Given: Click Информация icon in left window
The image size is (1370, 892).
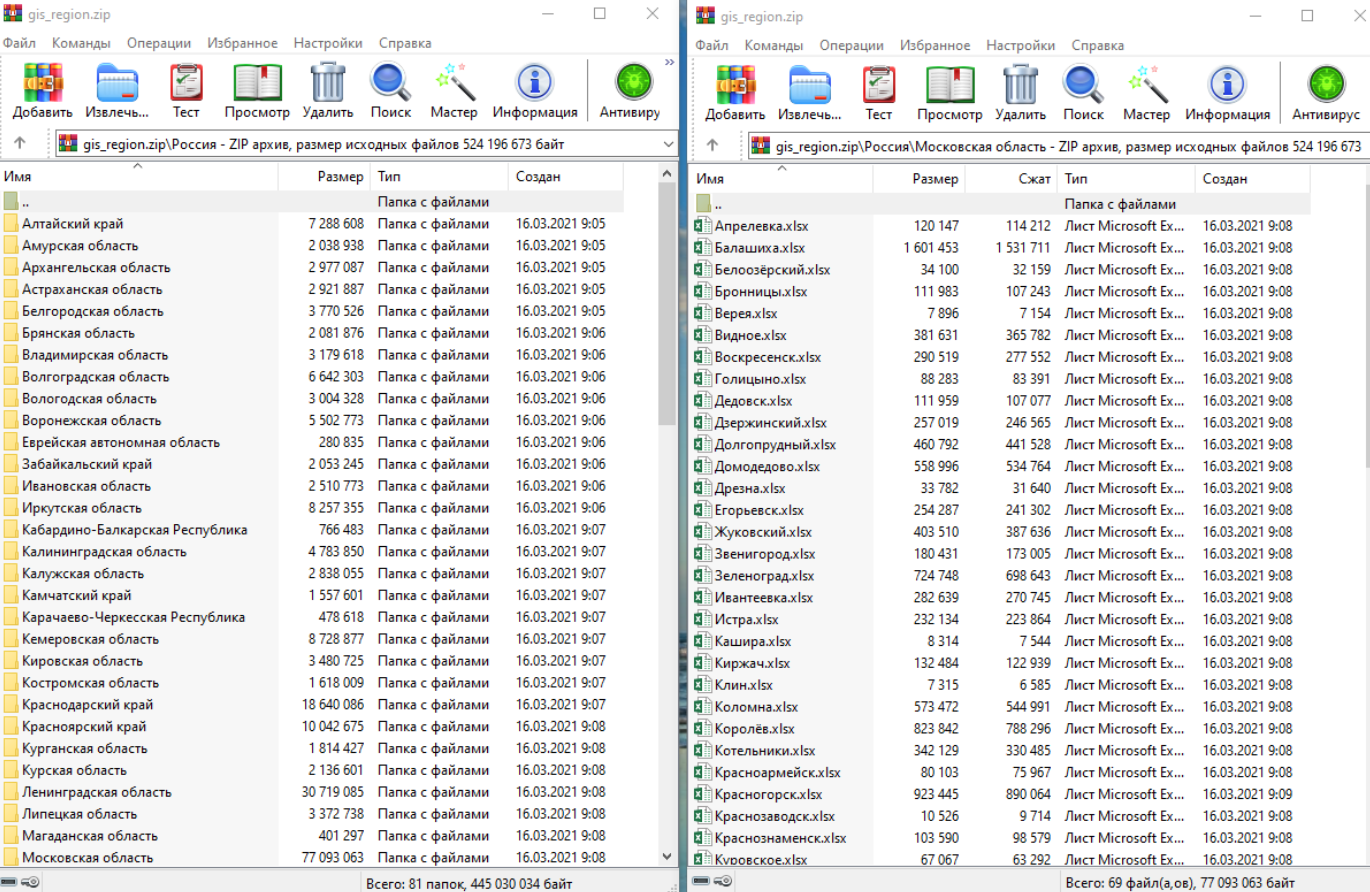Looking at the screenshot, I should [x=535, y=83].
